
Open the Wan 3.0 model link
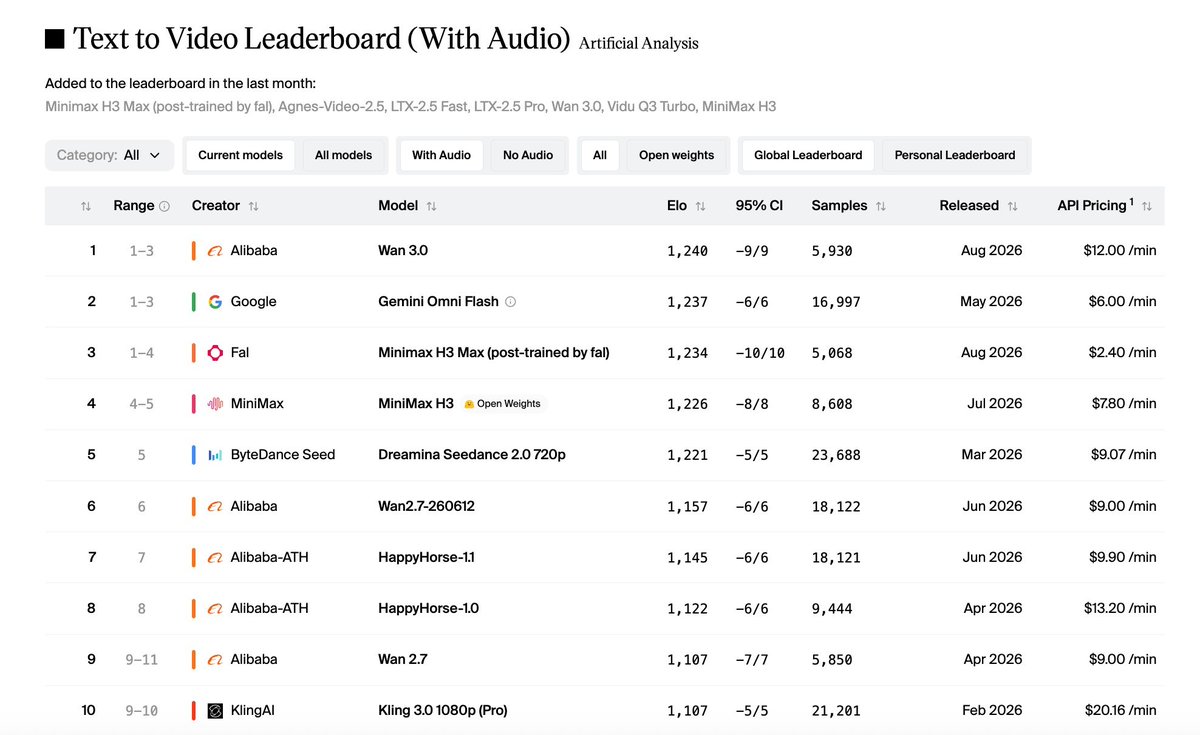(x=403, y=250)
